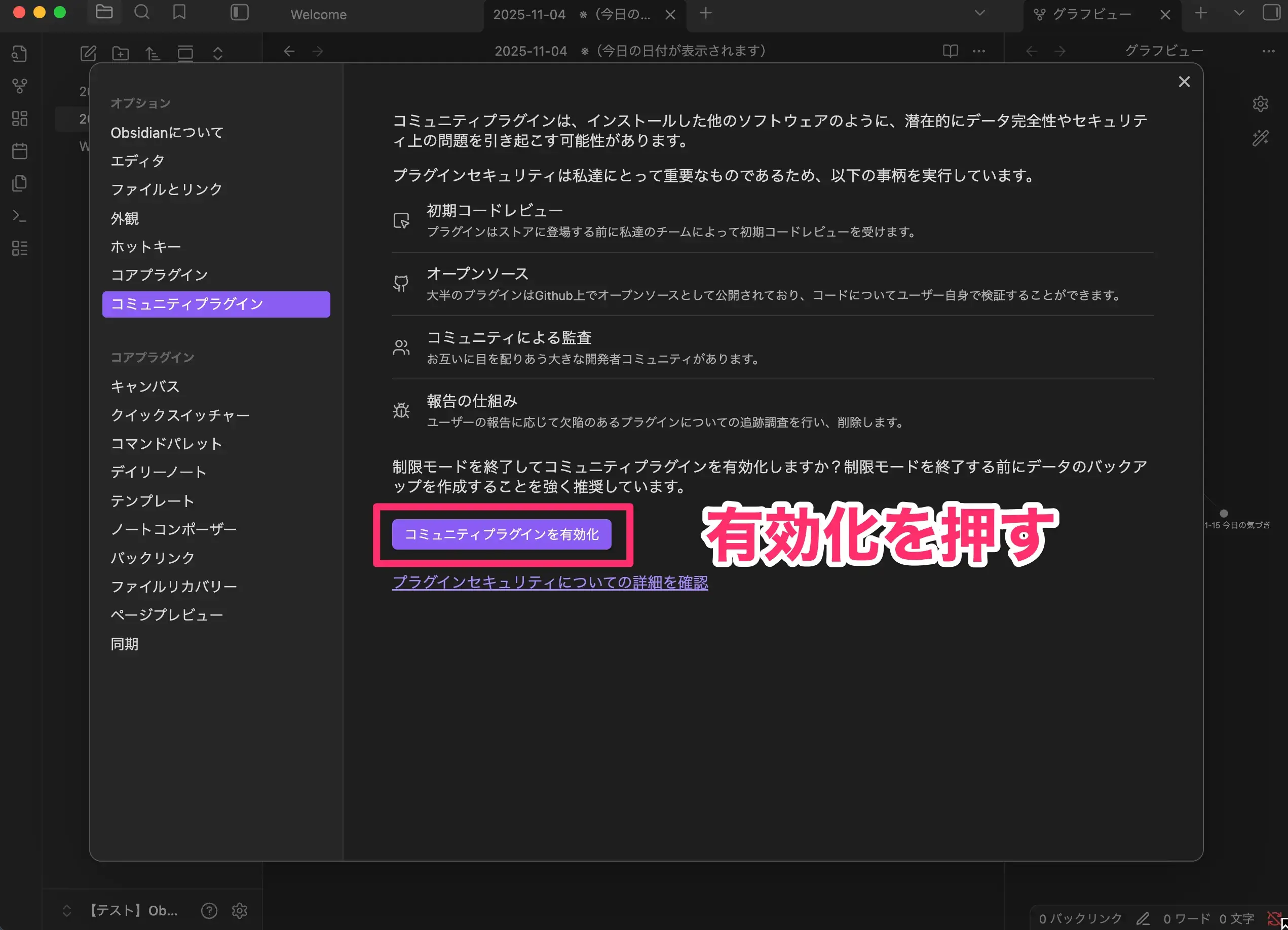The width and height of the screenshot is (1288, 930).
Task: Open settings gear in sidebar bottom
Action: tap(240, 911)
